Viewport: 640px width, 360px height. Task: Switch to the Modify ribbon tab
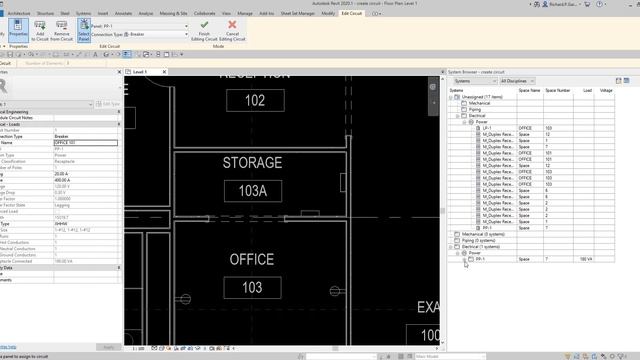coord(328,13)
